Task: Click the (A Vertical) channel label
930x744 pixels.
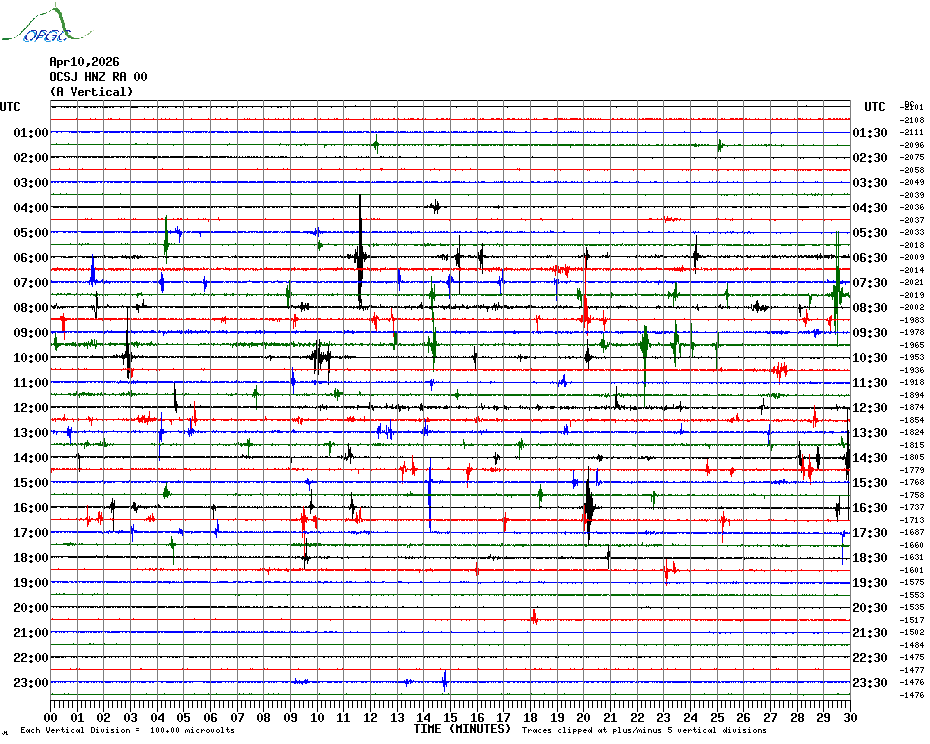Action: (x=91, y=92)
